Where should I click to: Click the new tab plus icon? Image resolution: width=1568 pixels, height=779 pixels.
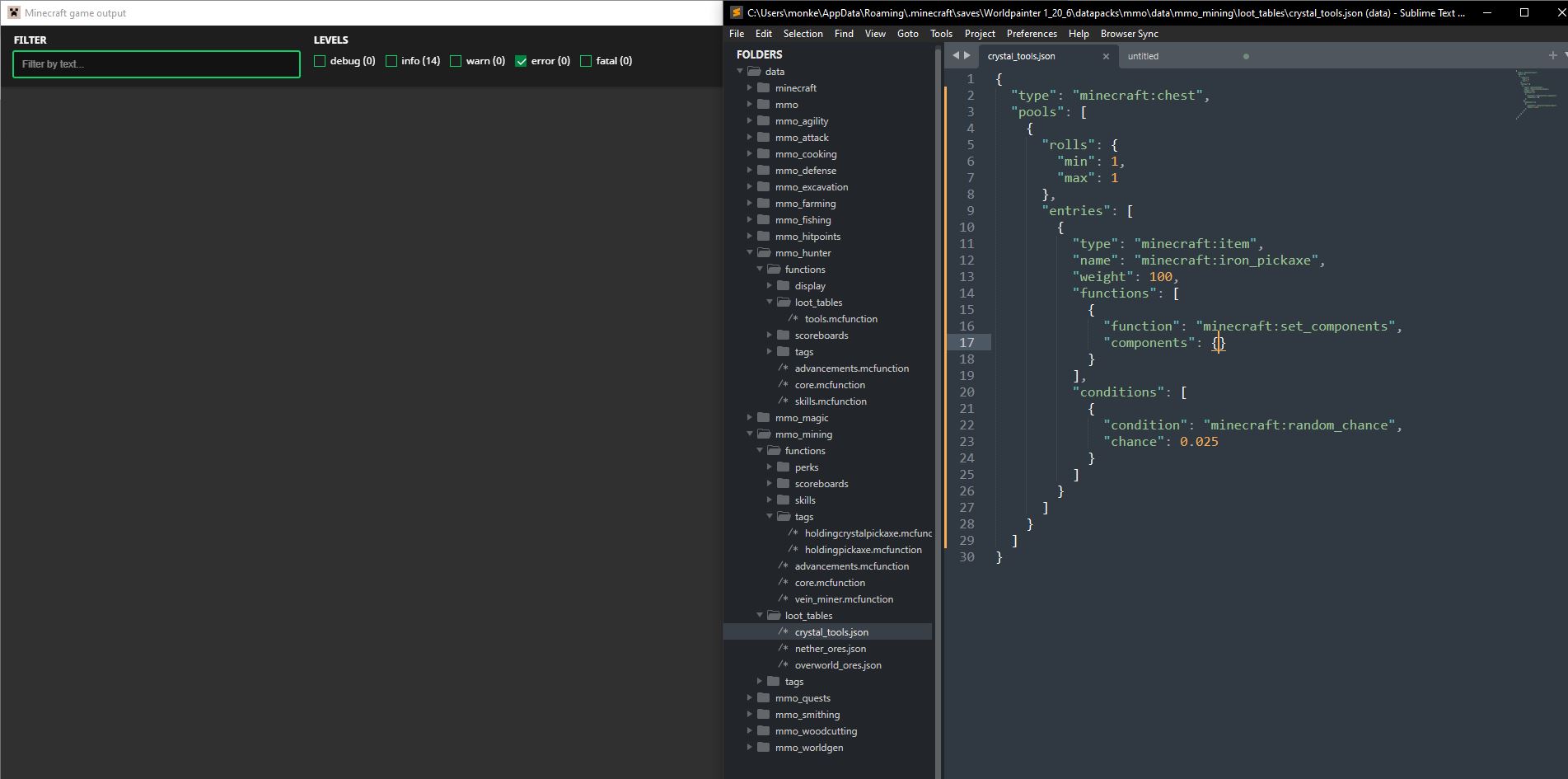[1552, 55]
